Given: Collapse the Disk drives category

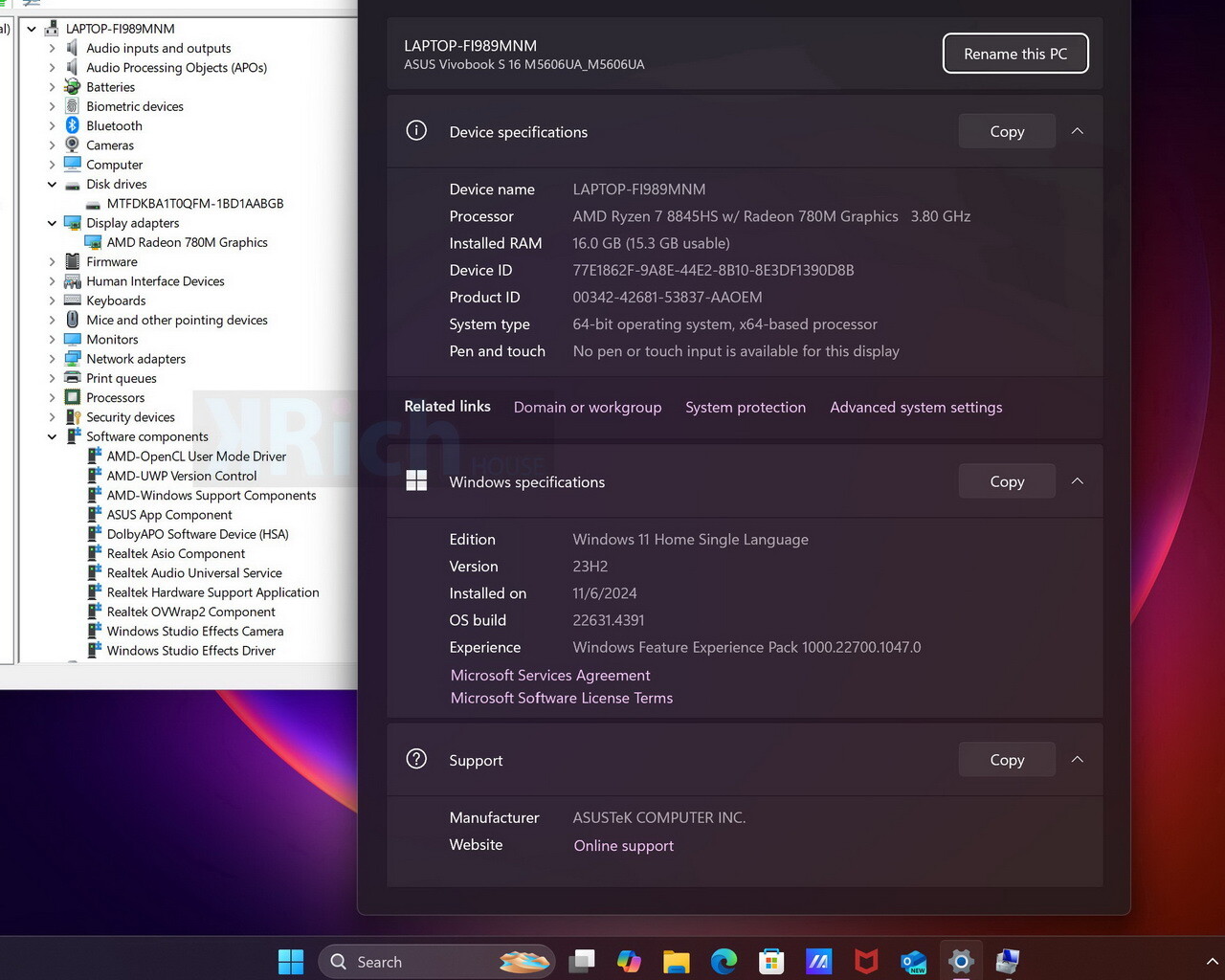Looking at the screenshot, I should click(52, 184).
